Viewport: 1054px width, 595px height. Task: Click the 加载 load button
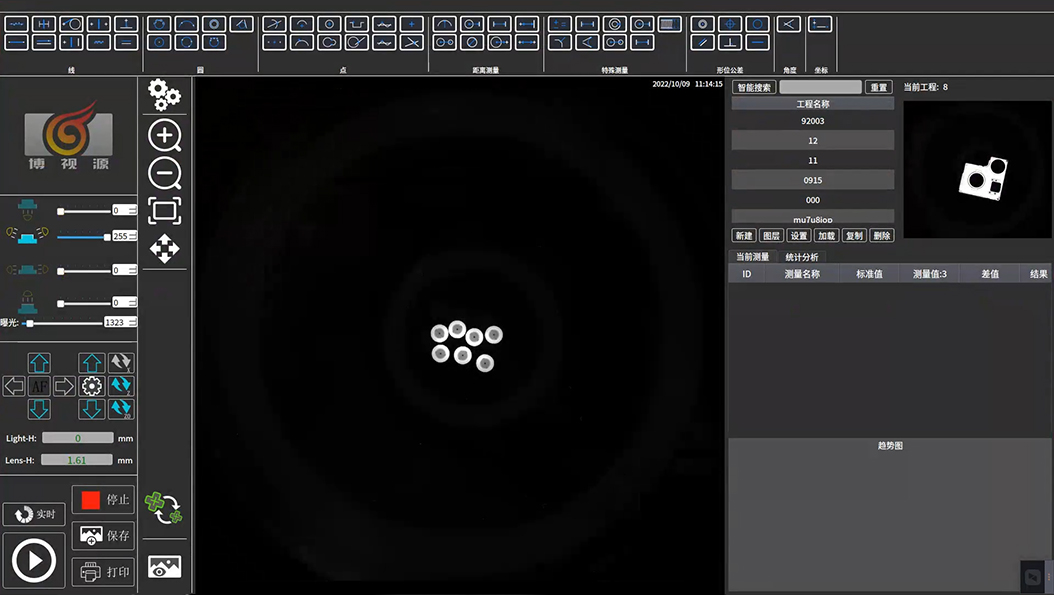(x=827, y=235)
